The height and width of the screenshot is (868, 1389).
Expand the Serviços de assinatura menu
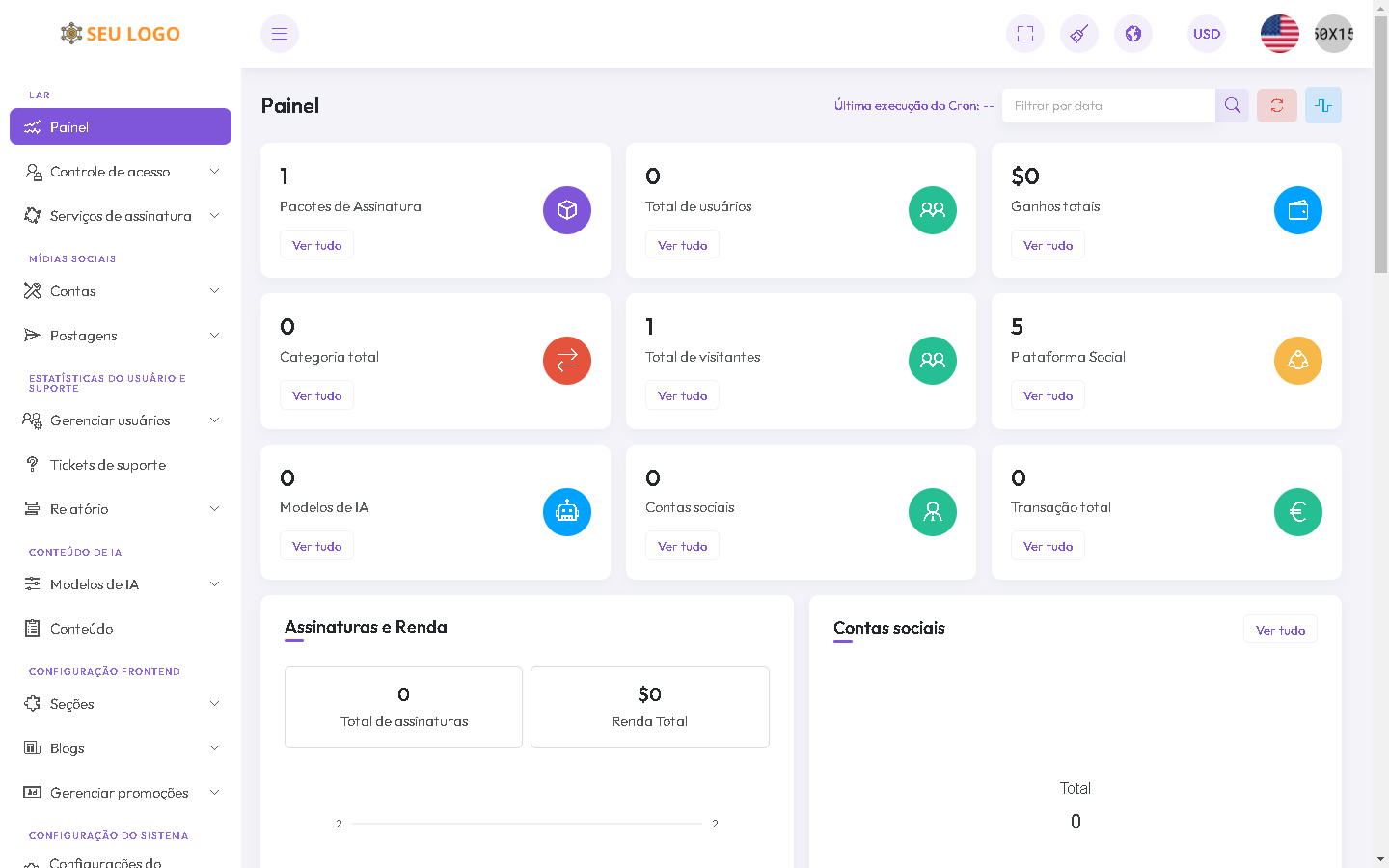(x=121, y=216)
